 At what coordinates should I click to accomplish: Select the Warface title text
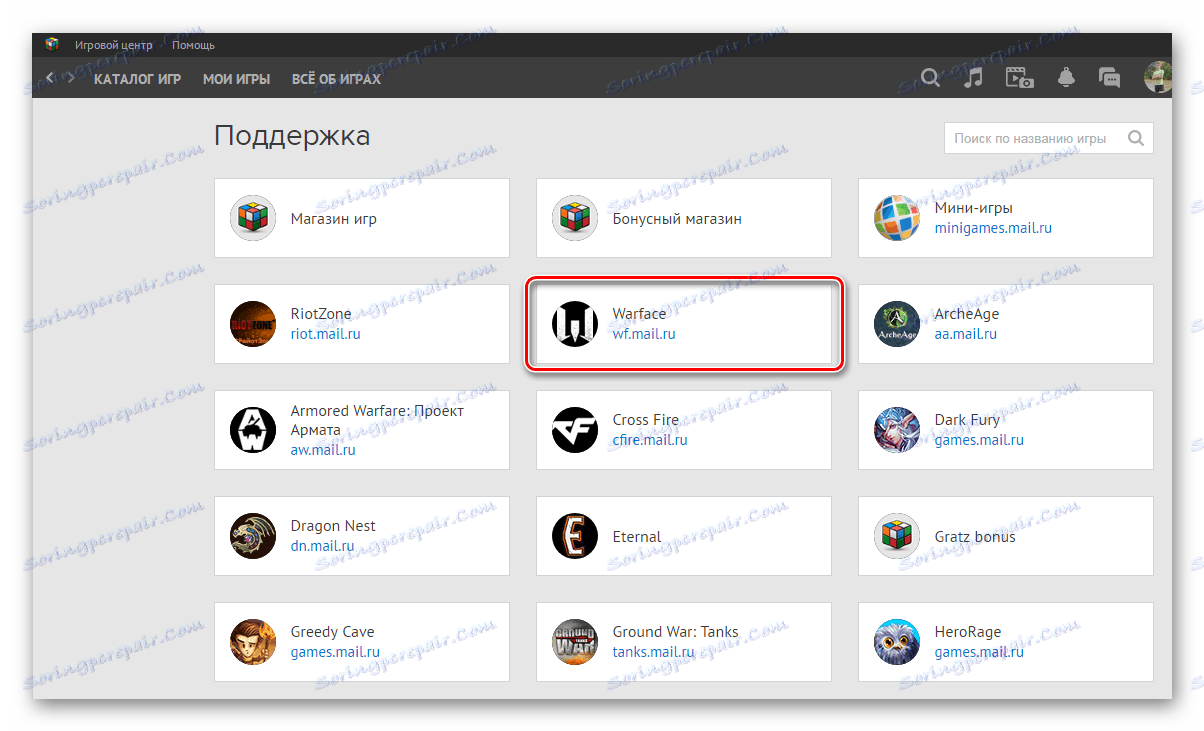coord(639,314)
